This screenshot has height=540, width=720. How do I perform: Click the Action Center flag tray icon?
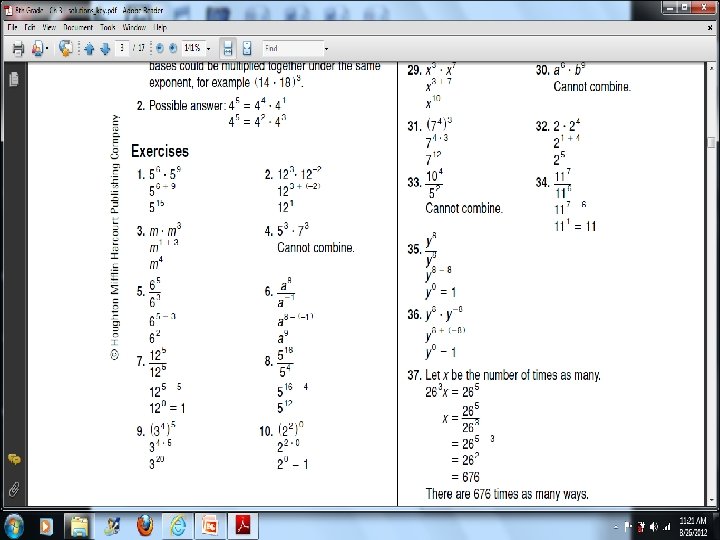tap(628, 527)
